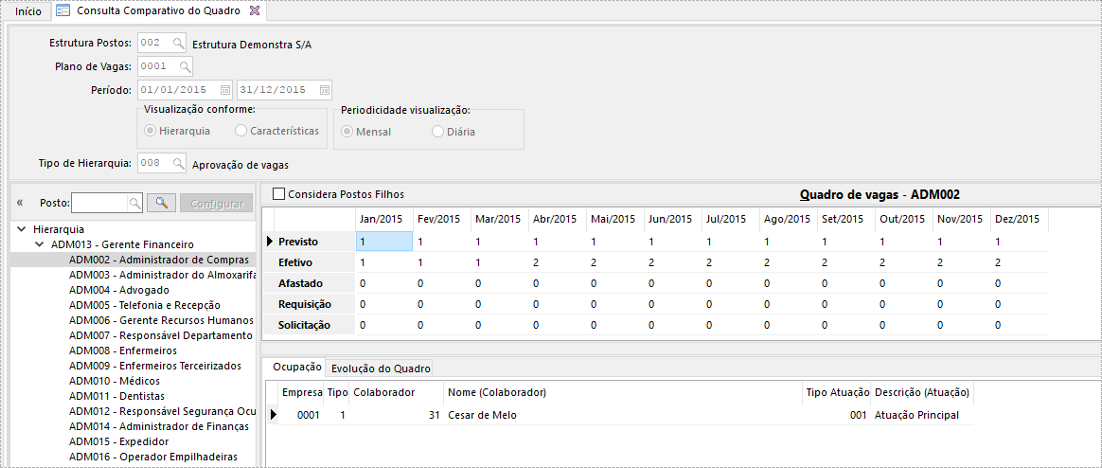This screenshot has width=1102, height=468.
Task: Select ADM008 - Enfermeiros
Action: pyautogui.click(x=123, y=351)
